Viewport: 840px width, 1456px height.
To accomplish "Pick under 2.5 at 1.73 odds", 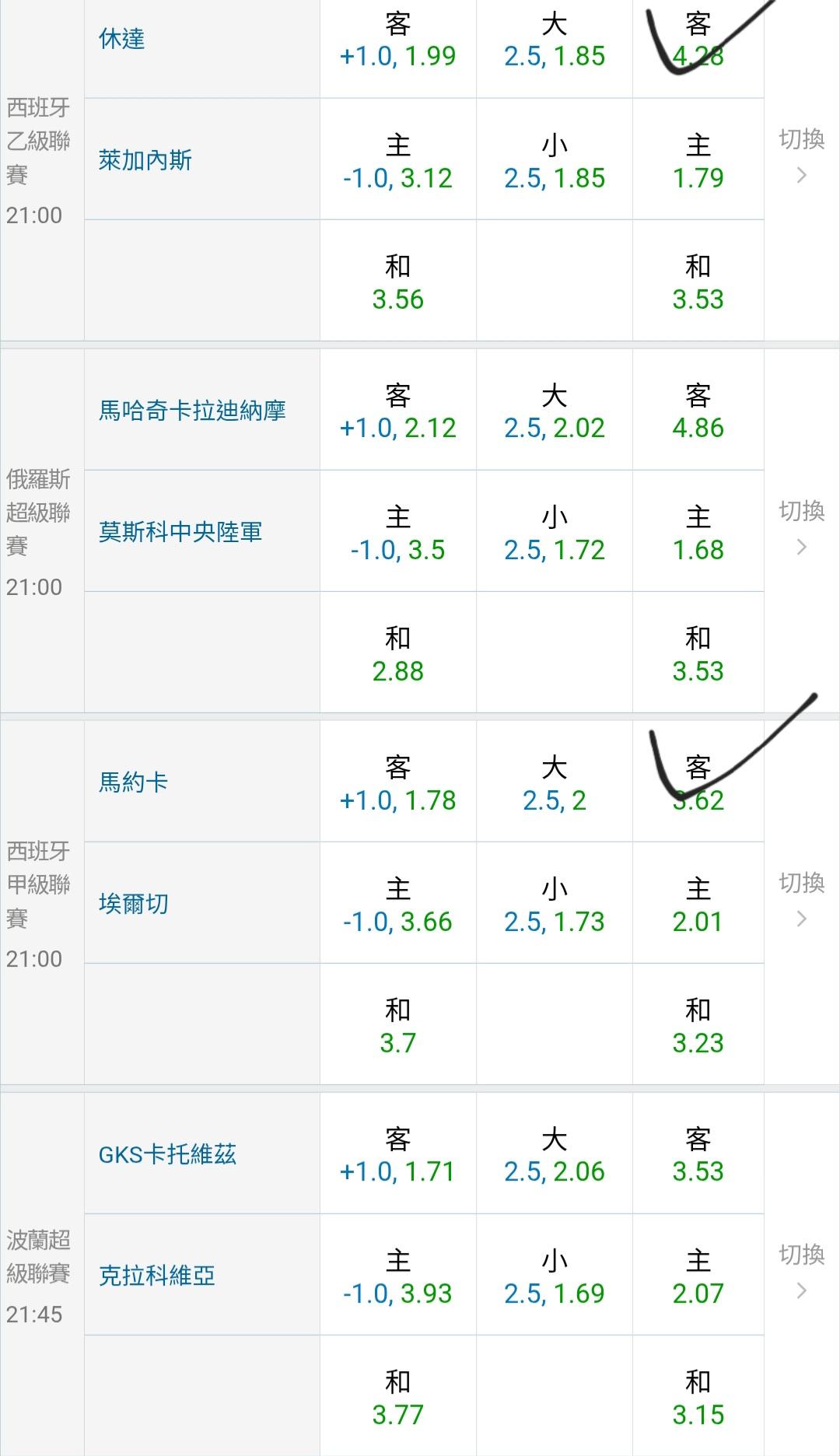I will click(x=554, y=905).
